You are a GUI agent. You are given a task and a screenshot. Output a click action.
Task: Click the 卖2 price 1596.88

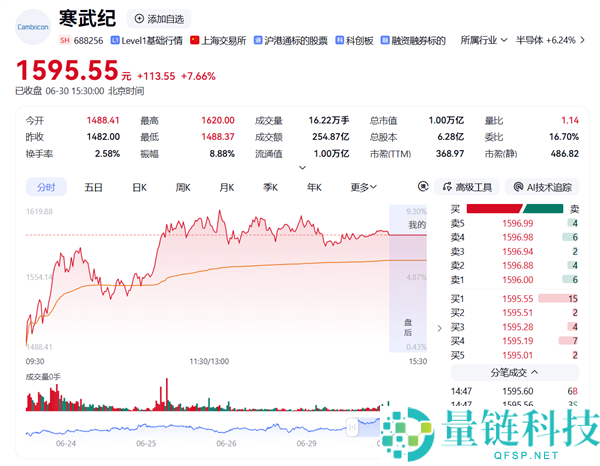tap(518, 266)
